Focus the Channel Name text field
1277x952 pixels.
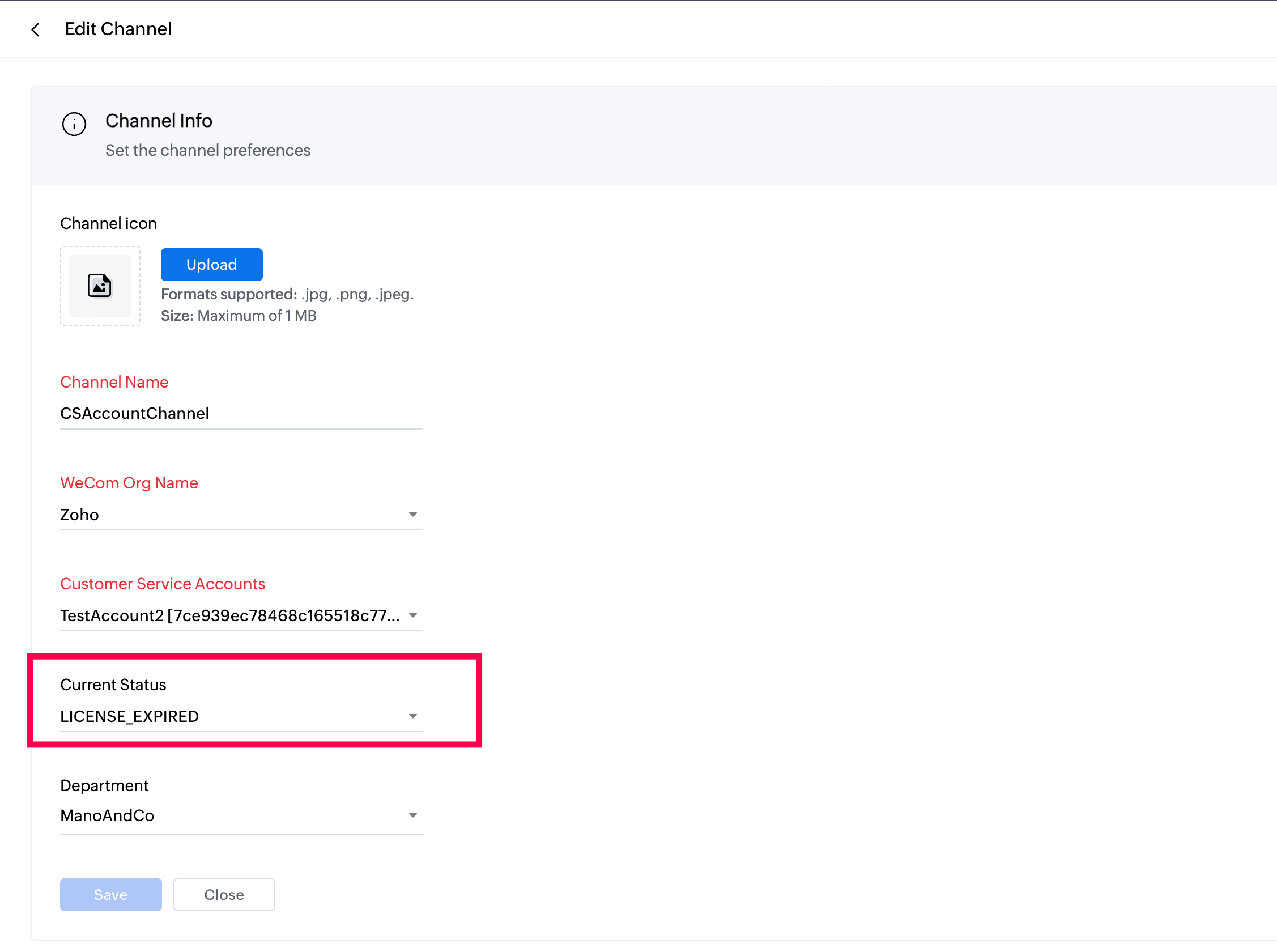[241, 413]
